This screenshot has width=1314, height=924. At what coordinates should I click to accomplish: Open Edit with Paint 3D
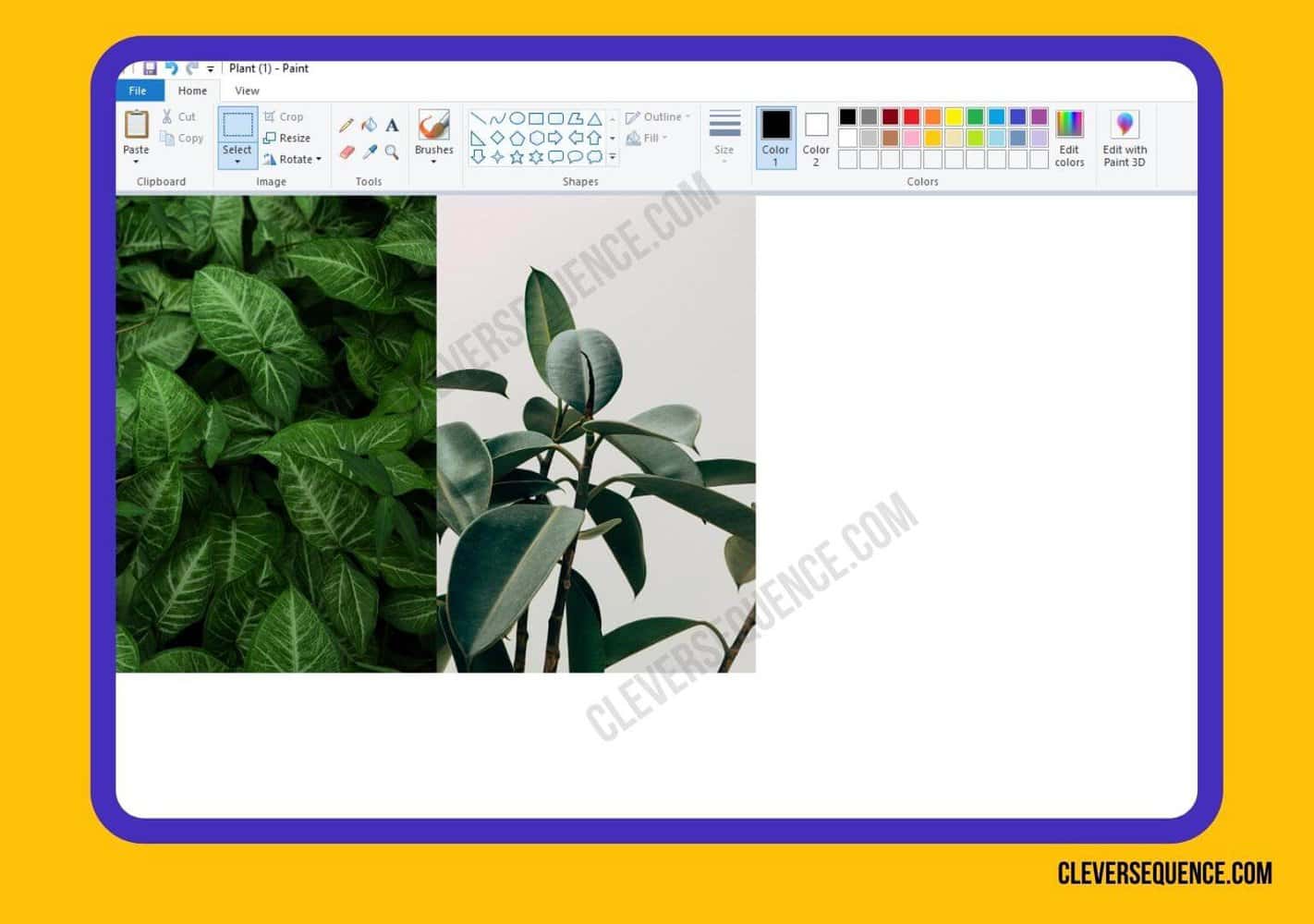point(1124,139)
